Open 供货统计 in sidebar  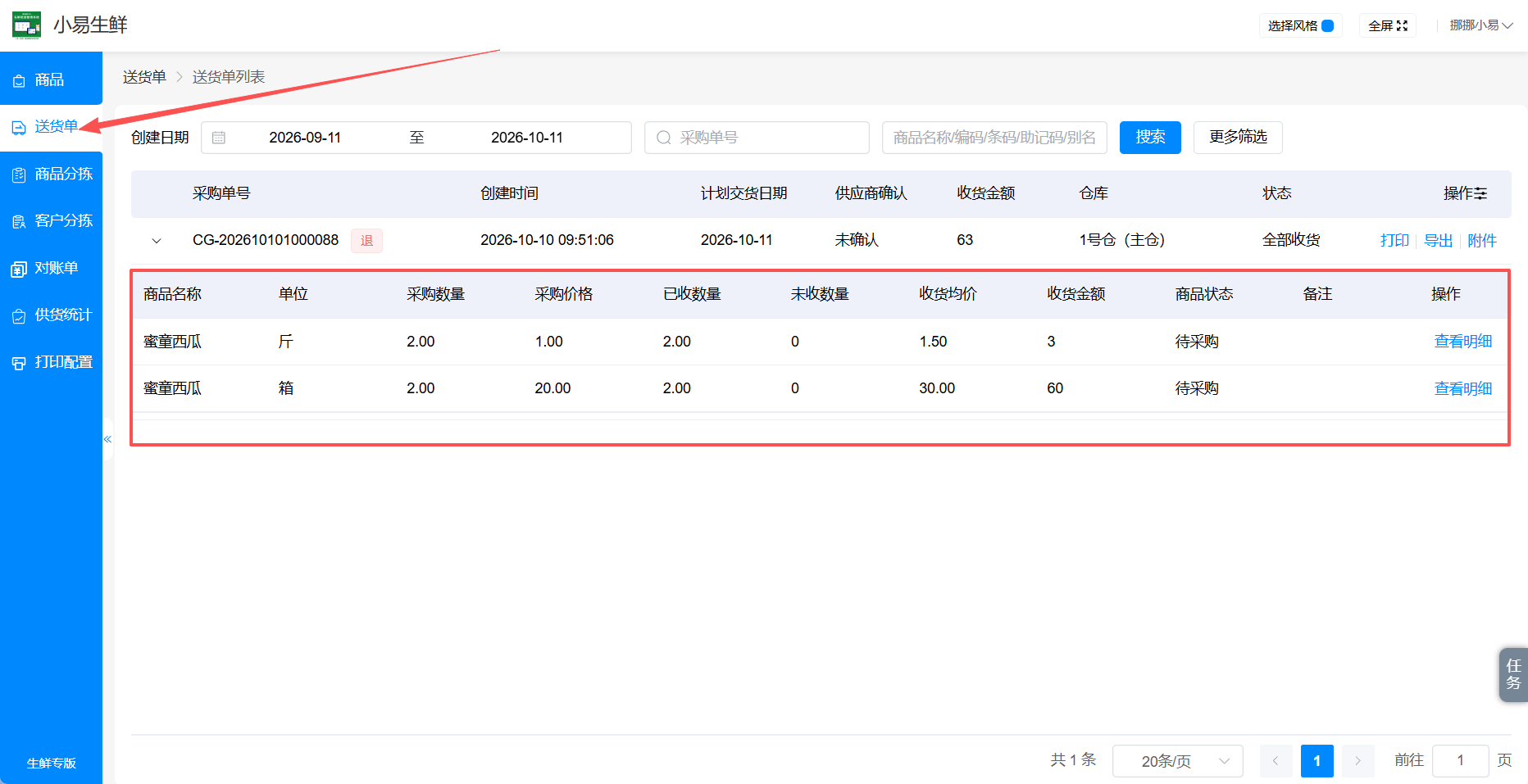(x=51, y=315)
